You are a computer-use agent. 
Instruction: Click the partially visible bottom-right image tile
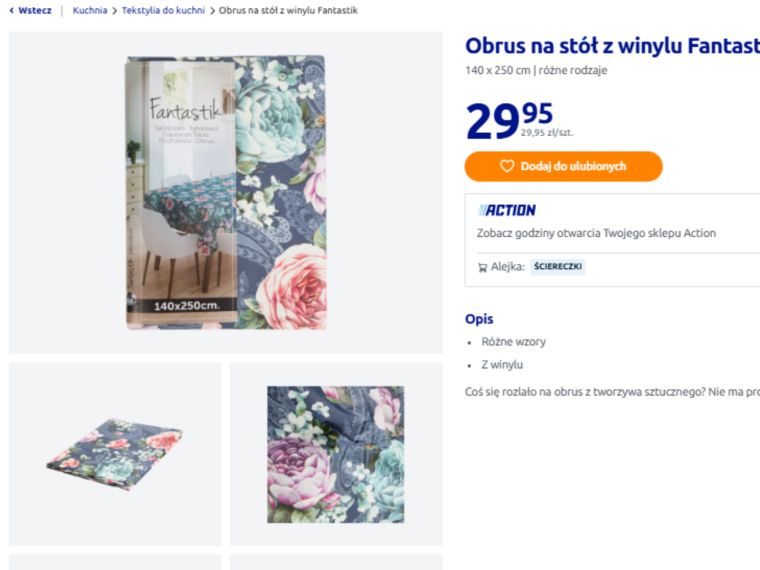336,562
